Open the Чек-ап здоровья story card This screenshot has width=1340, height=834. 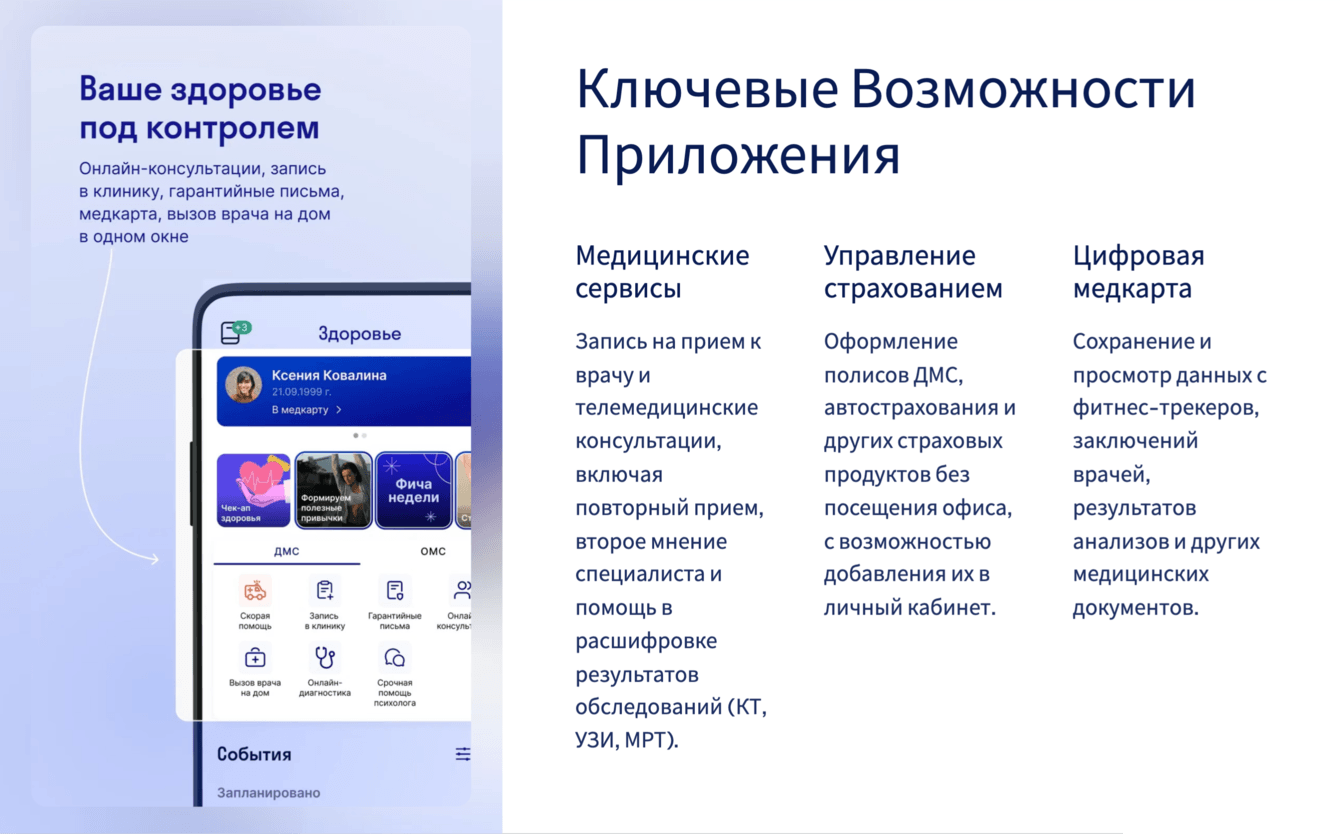coord(254,490)
